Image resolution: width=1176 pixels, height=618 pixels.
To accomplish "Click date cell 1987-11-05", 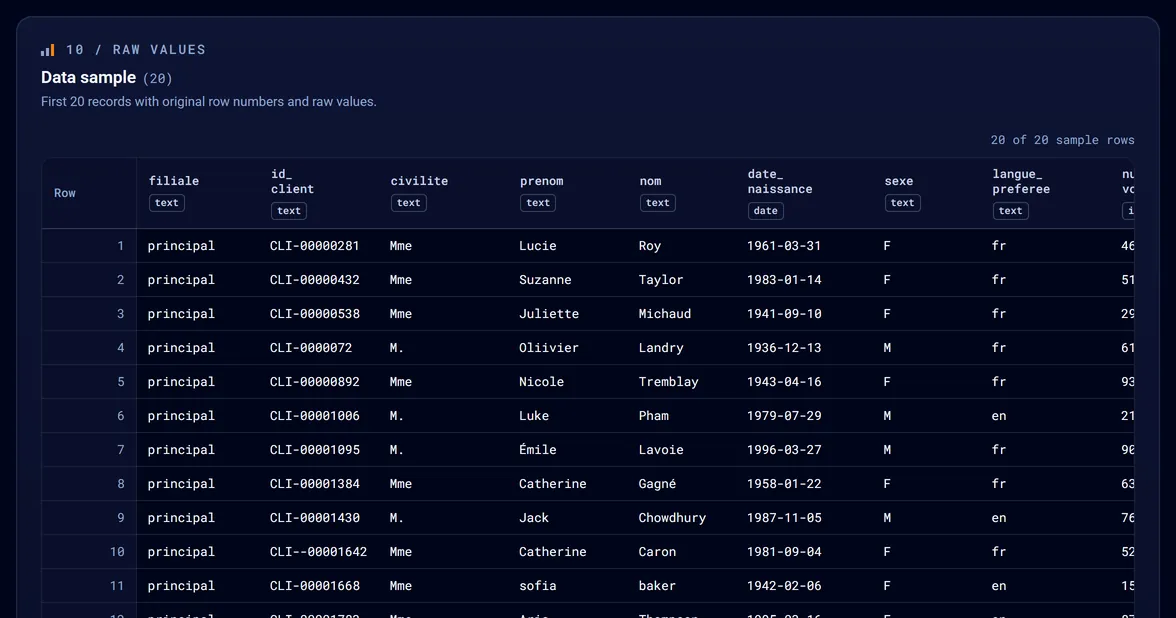I will coord(784,518).
